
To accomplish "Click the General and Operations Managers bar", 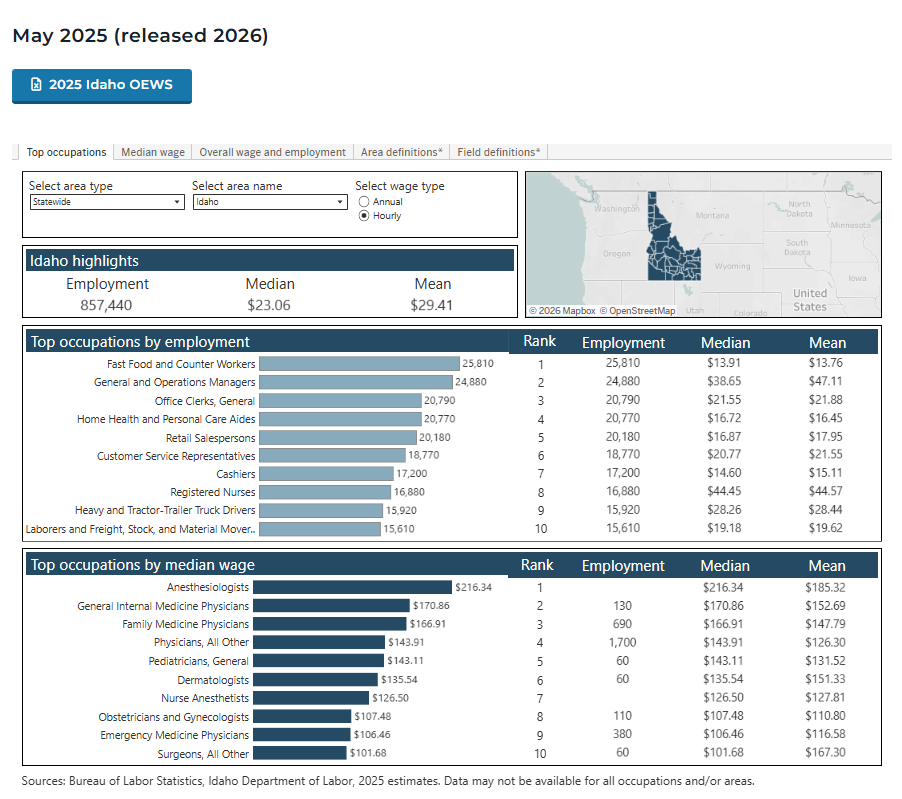I will (356, 382).
